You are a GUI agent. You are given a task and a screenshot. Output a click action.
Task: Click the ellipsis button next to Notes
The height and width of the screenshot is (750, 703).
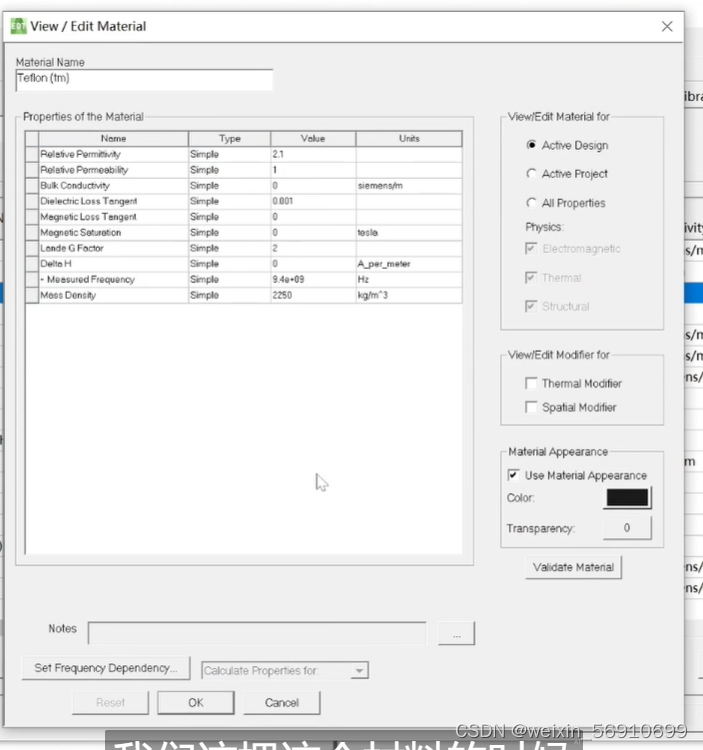[x=456, y=633]
